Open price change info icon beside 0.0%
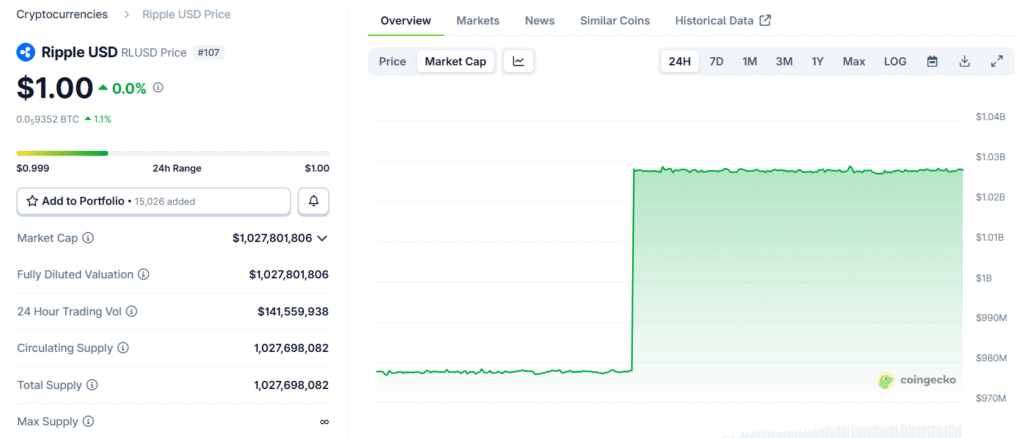Screen dimensions: 1024x438 [158, 87]
